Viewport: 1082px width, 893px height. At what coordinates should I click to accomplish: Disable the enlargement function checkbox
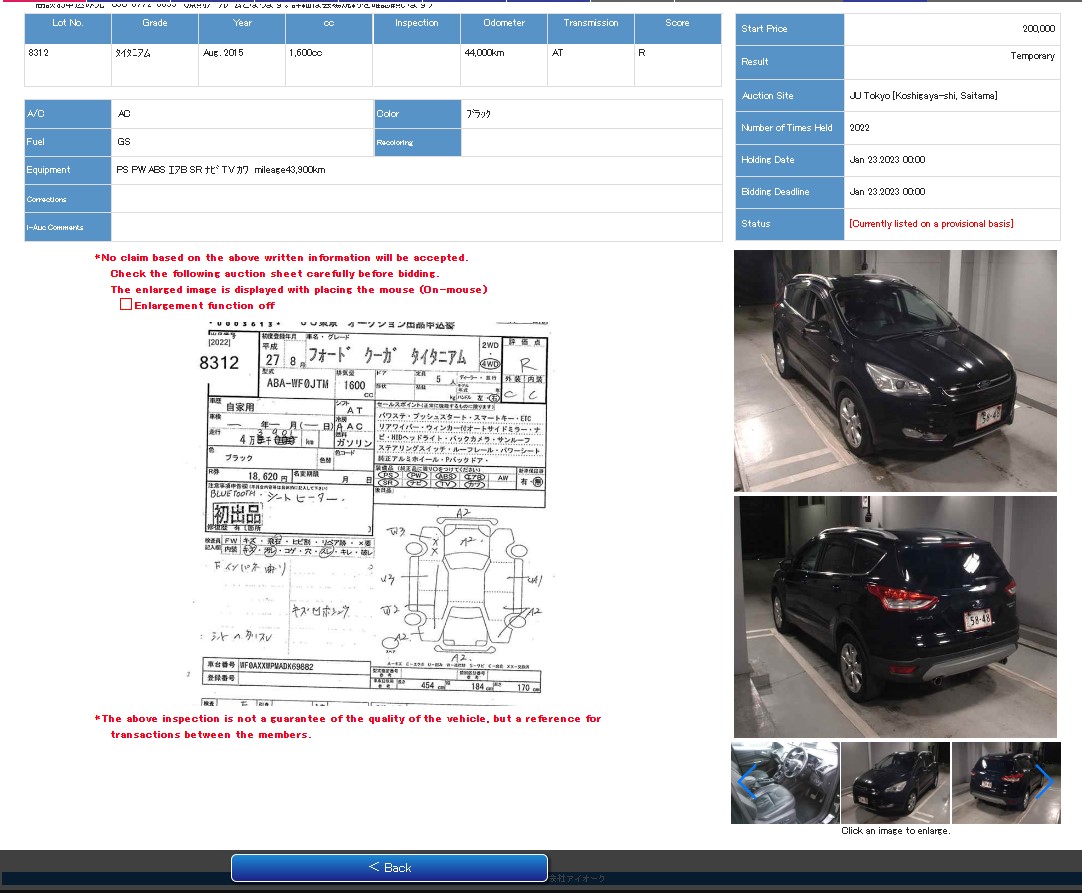coord(126,303)
